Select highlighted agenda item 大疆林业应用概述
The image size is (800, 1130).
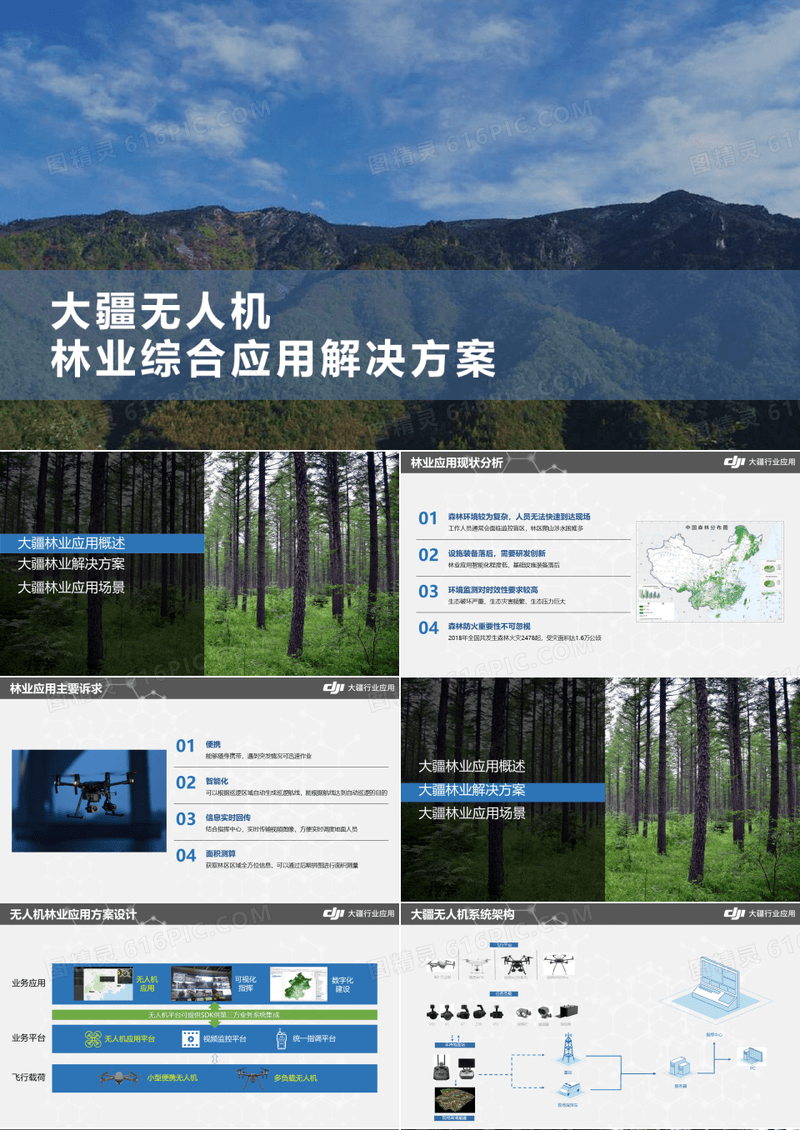71,543
